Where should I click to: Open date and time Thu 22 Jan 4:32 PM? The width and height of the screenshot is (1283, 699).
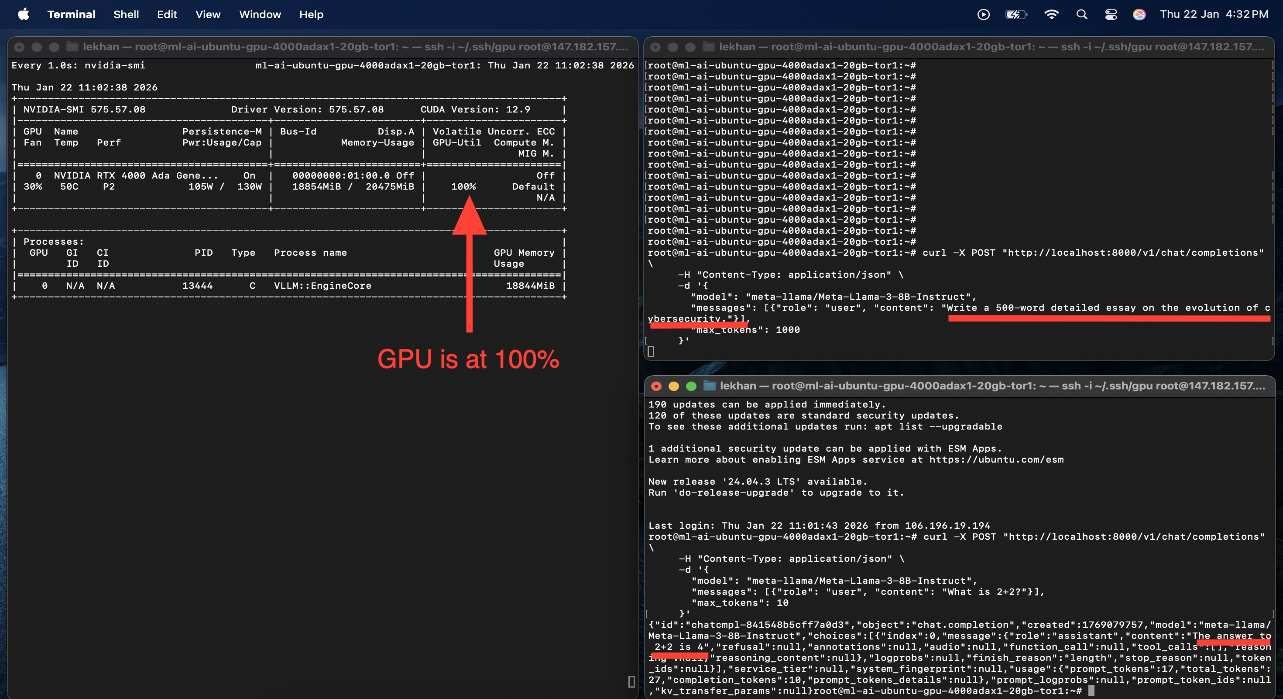click(x=1214, y=15)
